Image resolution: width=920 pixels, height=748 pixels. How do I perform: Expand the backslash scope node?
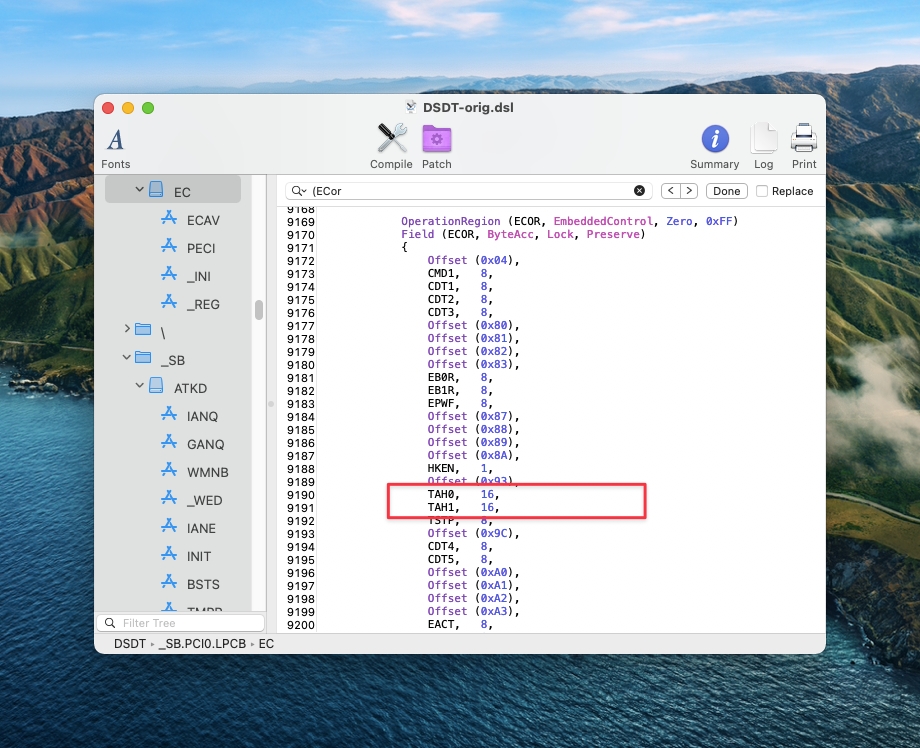coord(127,329)
